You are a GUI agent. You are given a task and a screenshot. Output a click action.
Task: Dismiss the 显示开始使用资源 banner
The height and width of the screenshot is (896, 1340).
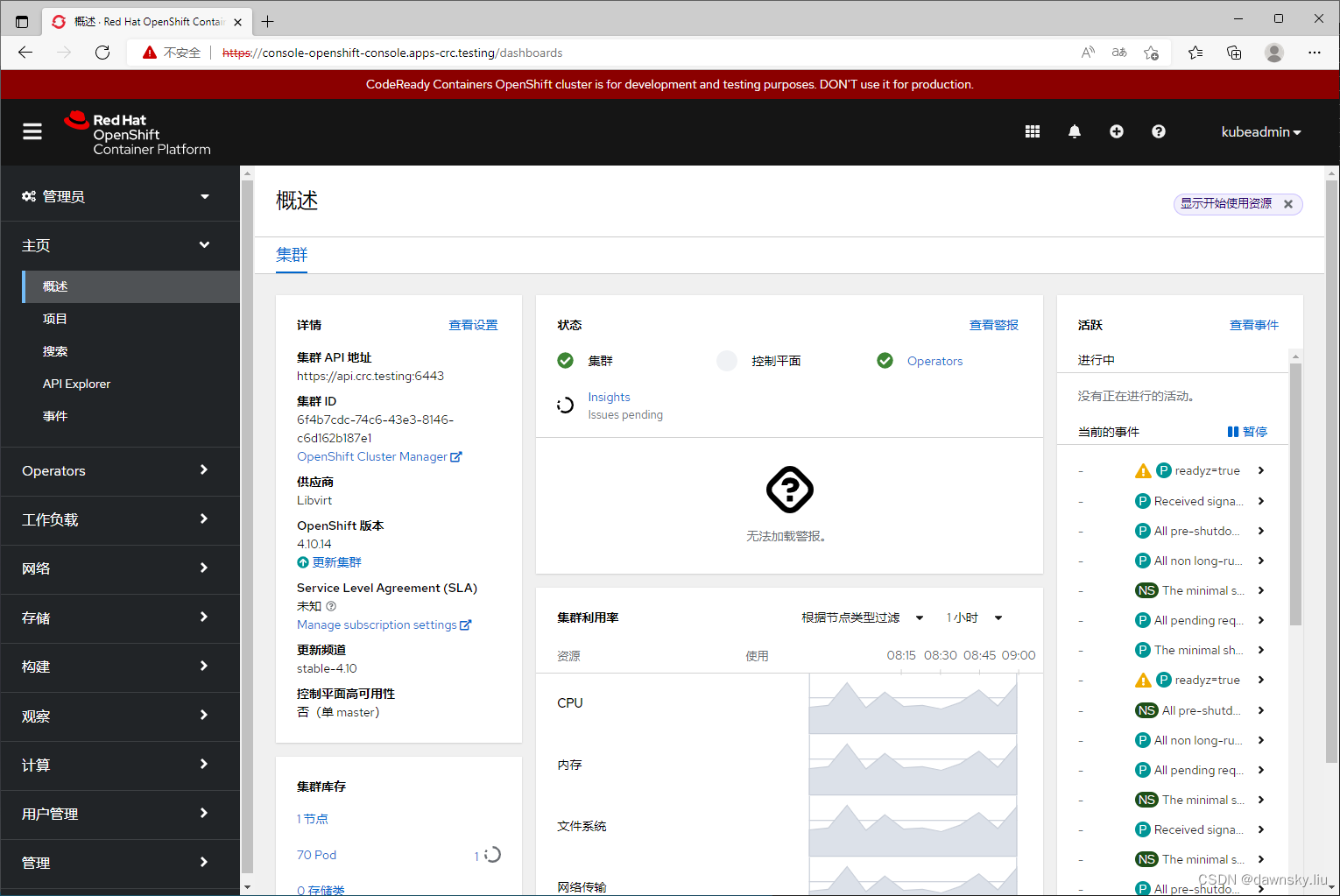1288,203
